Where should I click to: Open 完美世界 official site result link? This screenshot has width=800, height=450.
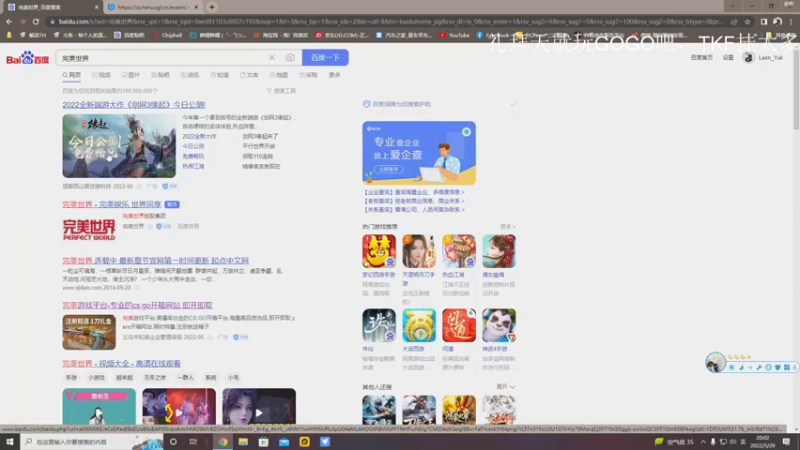pos(112,204)
